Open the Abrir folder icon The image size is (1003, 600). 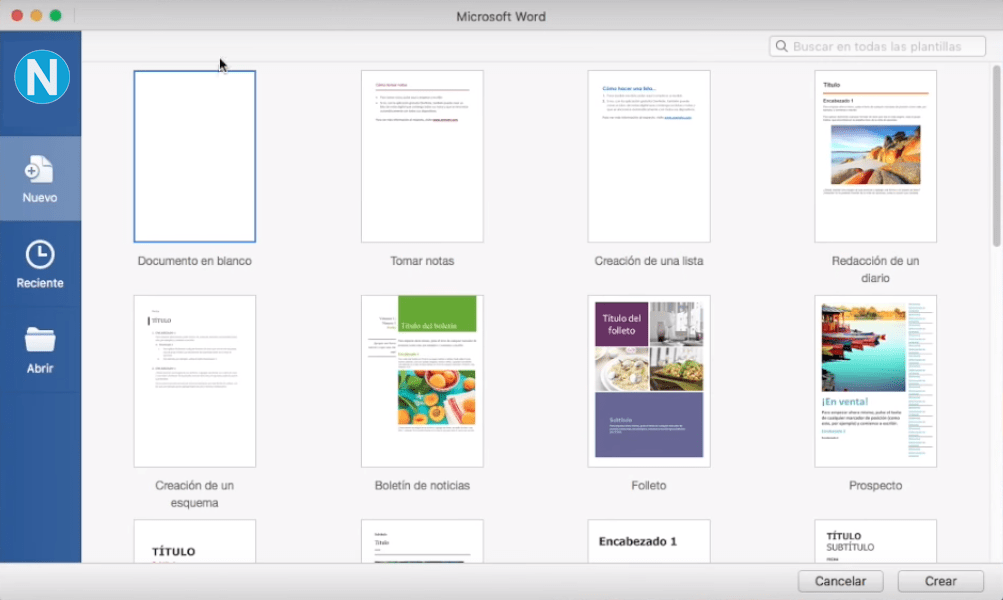(x=40, y=345)
